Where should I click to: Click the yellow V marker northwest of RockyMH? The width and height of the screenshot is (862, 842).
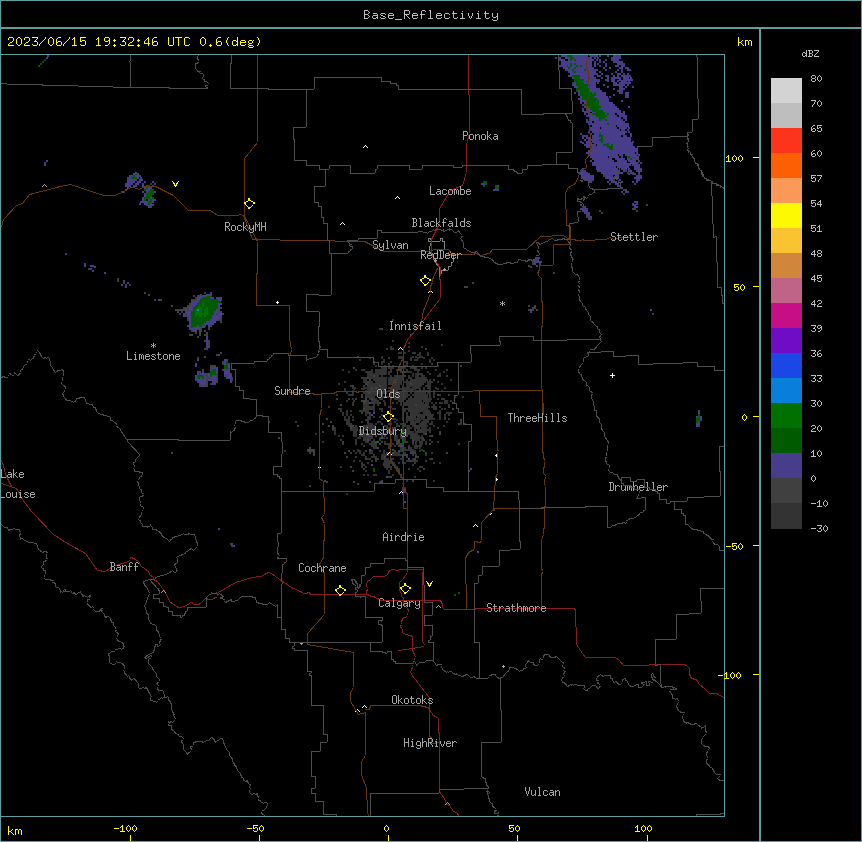(x=175, y=184)
